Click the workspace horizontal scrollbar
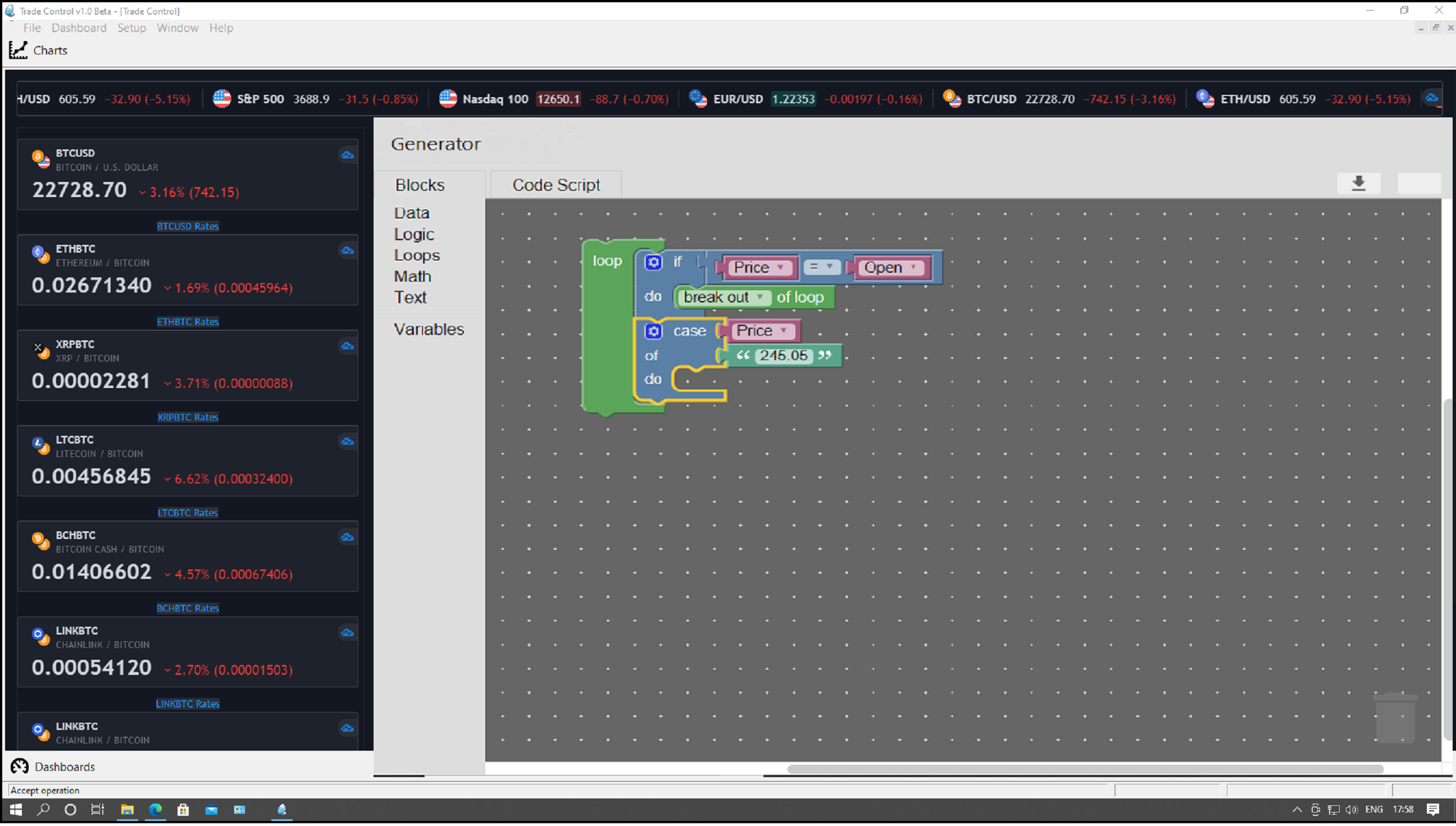1456x826 pixels. (1085, 769)
